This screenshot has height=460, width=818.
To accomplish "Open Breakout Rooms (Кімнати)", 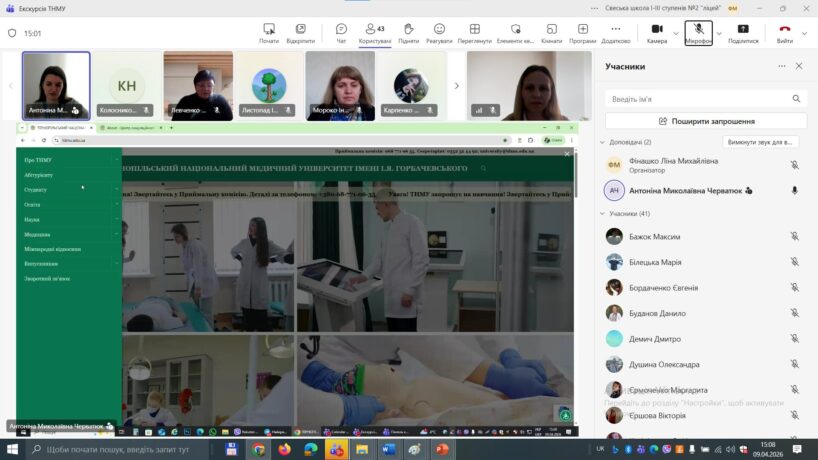I will 551,33.
